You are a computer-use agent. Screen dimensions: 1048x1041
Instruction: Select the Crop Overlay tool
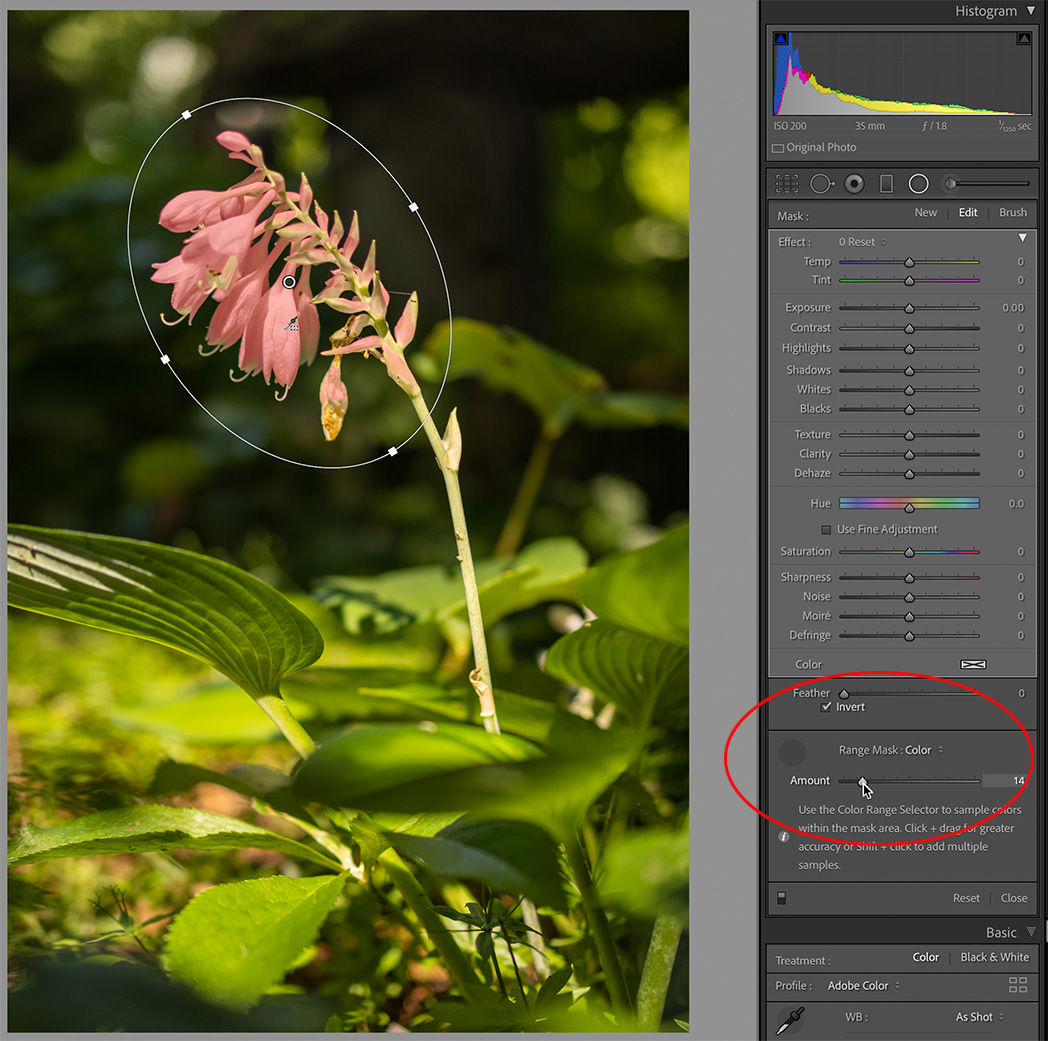pos(786,183)
